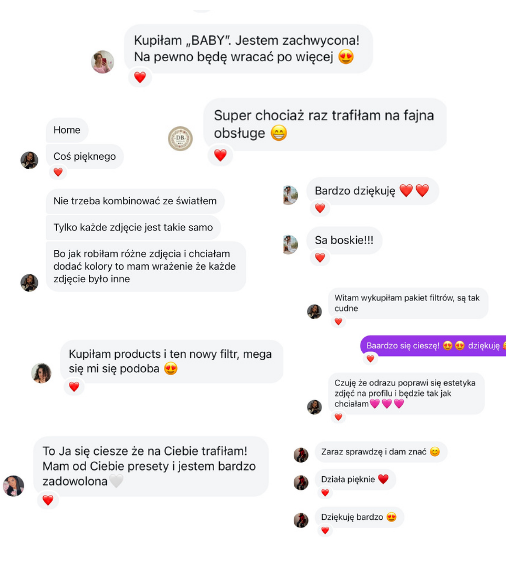Open the round DB logo avatar
520x563 pixels.
[180, 138]
